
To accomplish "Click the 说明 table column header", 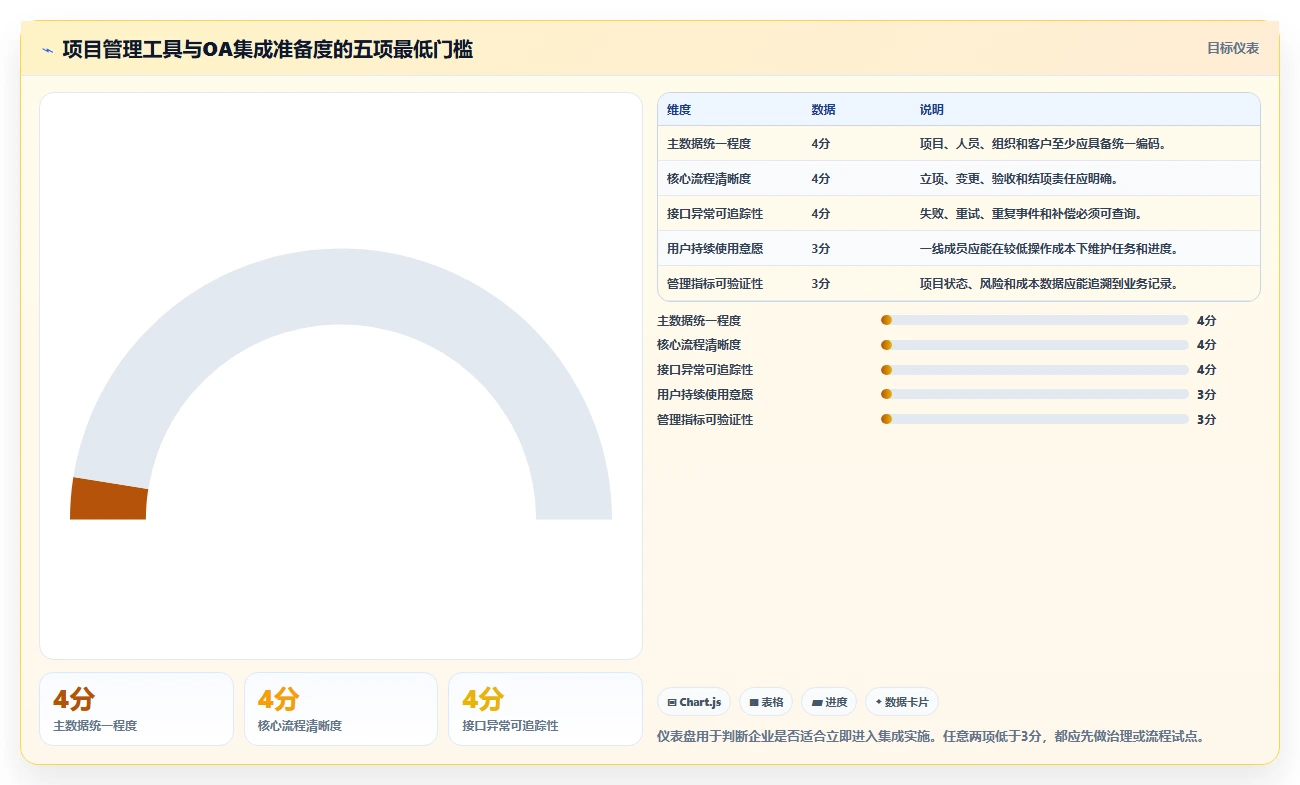I will [x=932, y=110].
